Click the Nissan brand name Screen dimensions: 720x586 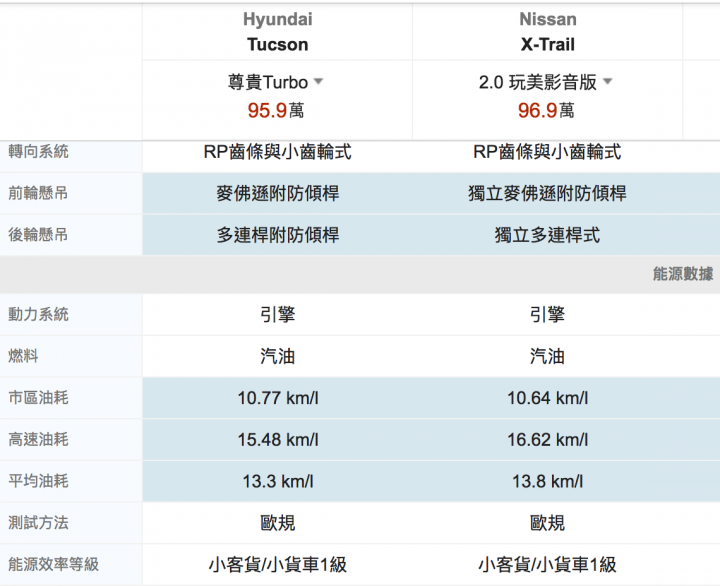[x=548, y=19]
